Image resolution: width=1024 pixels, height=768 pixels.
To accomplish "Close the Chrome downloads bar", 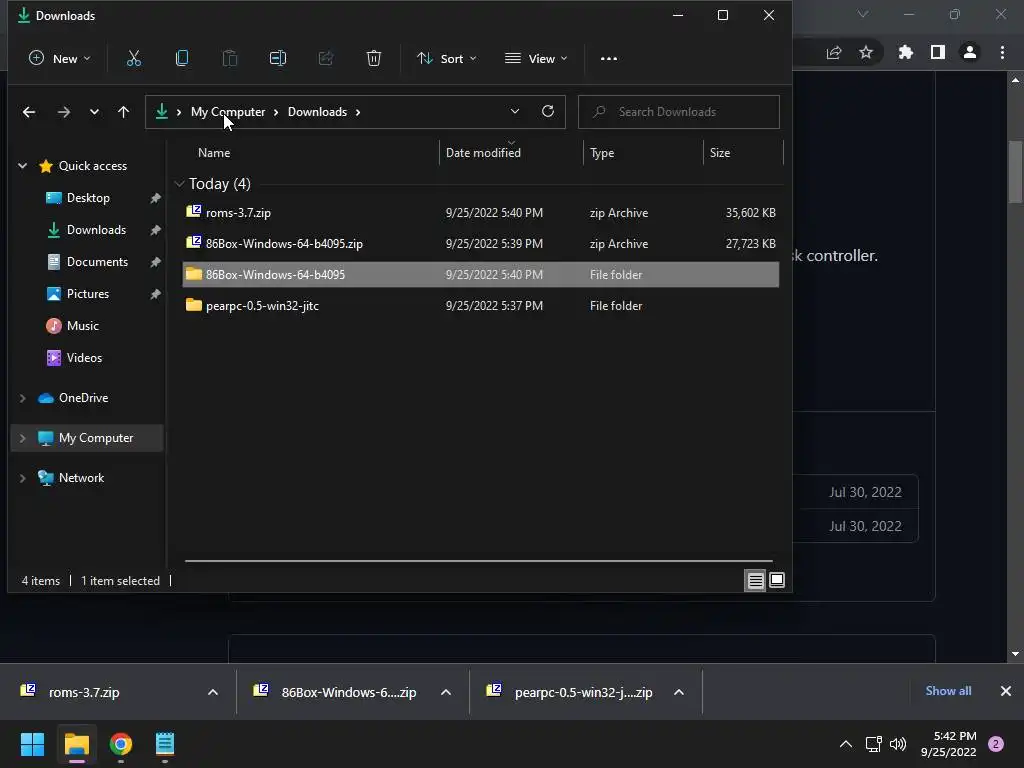I will point(1006,691).
